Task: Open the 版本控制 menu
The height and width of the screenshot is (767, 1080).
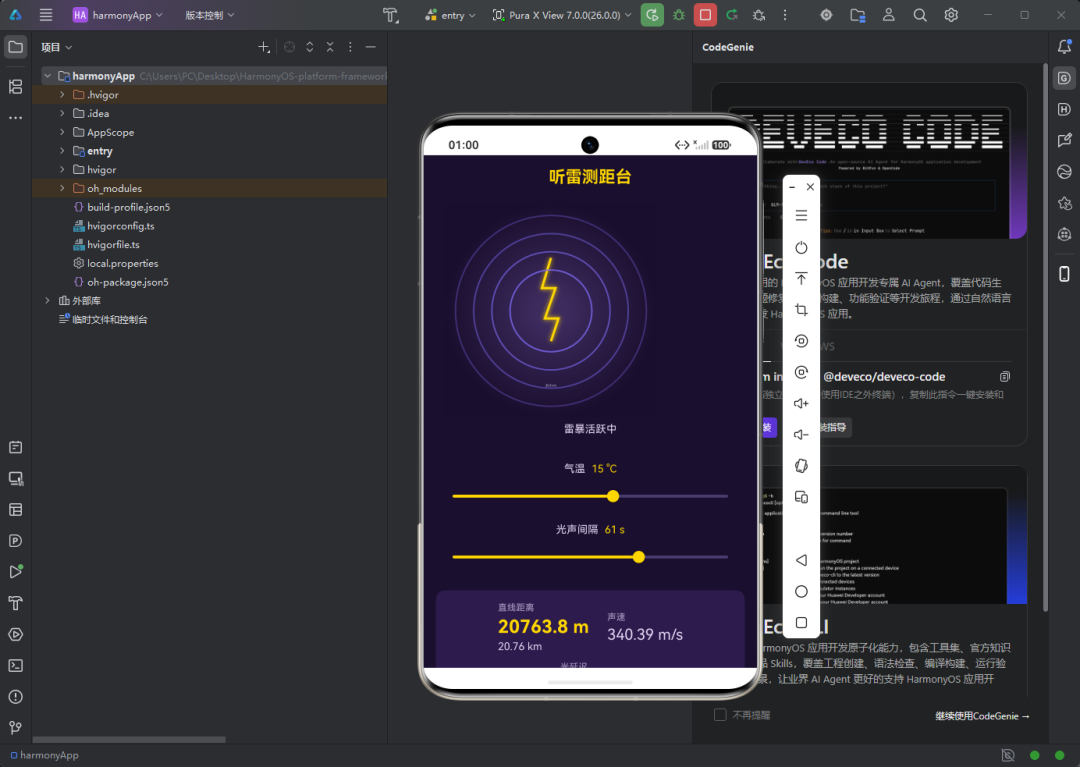Action: coord(209,14)
